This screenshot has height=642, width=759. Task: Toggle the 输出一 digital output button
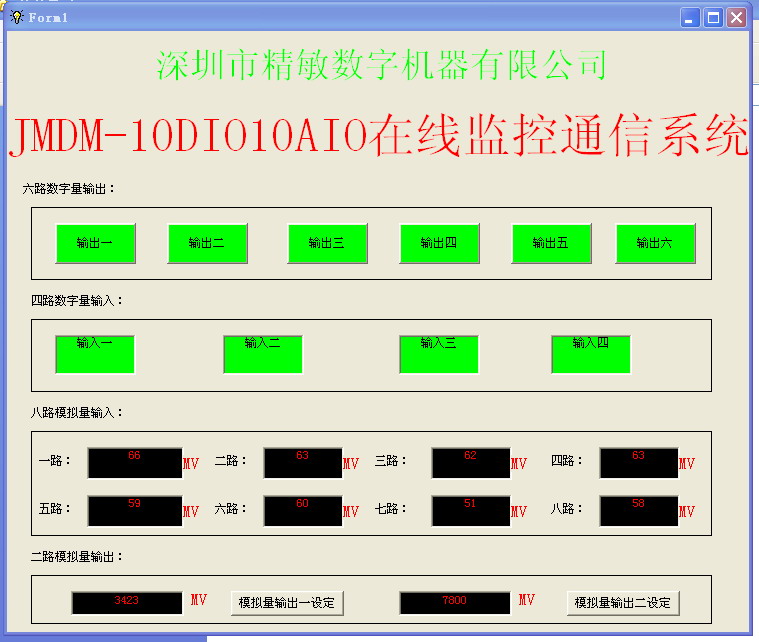95,243
